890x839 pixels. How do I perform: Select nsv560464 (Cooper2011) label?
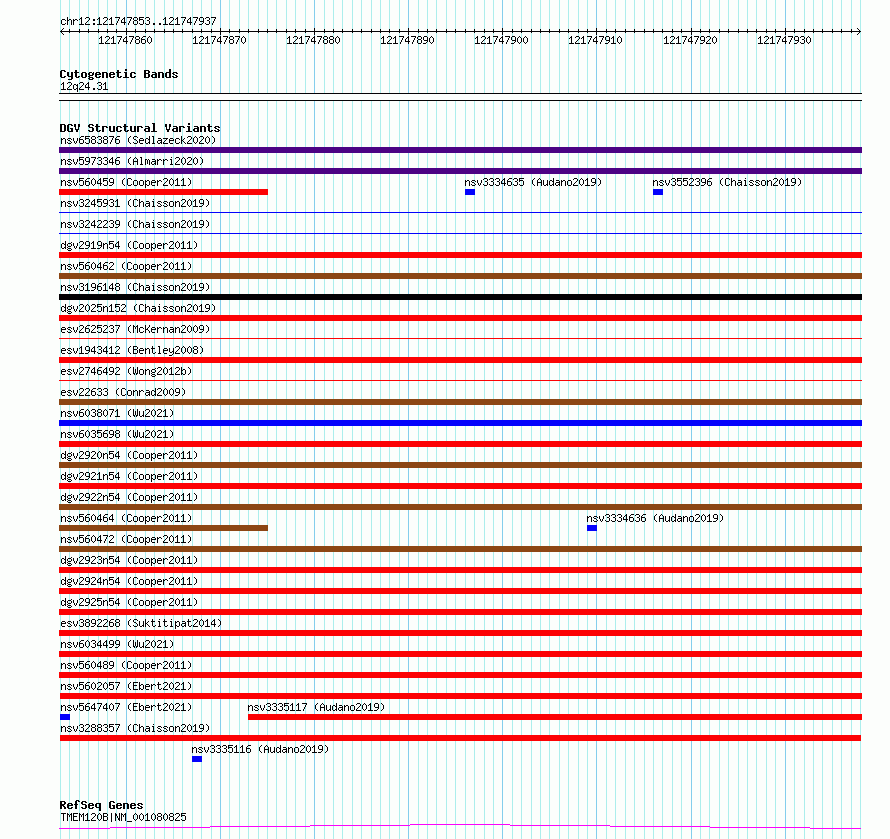pos(126,518)
